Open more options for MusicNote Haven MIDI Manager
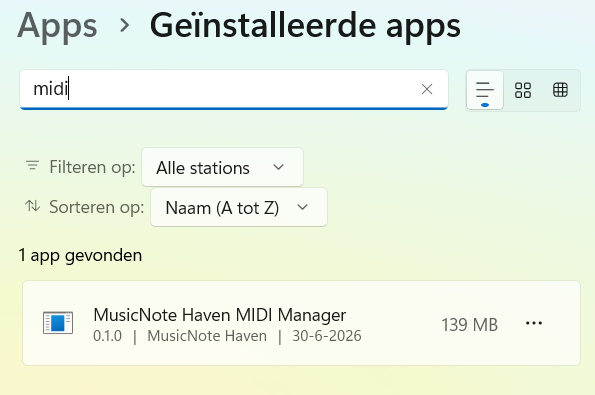This screenshot has width=595, height=395. tap(534, 323)
